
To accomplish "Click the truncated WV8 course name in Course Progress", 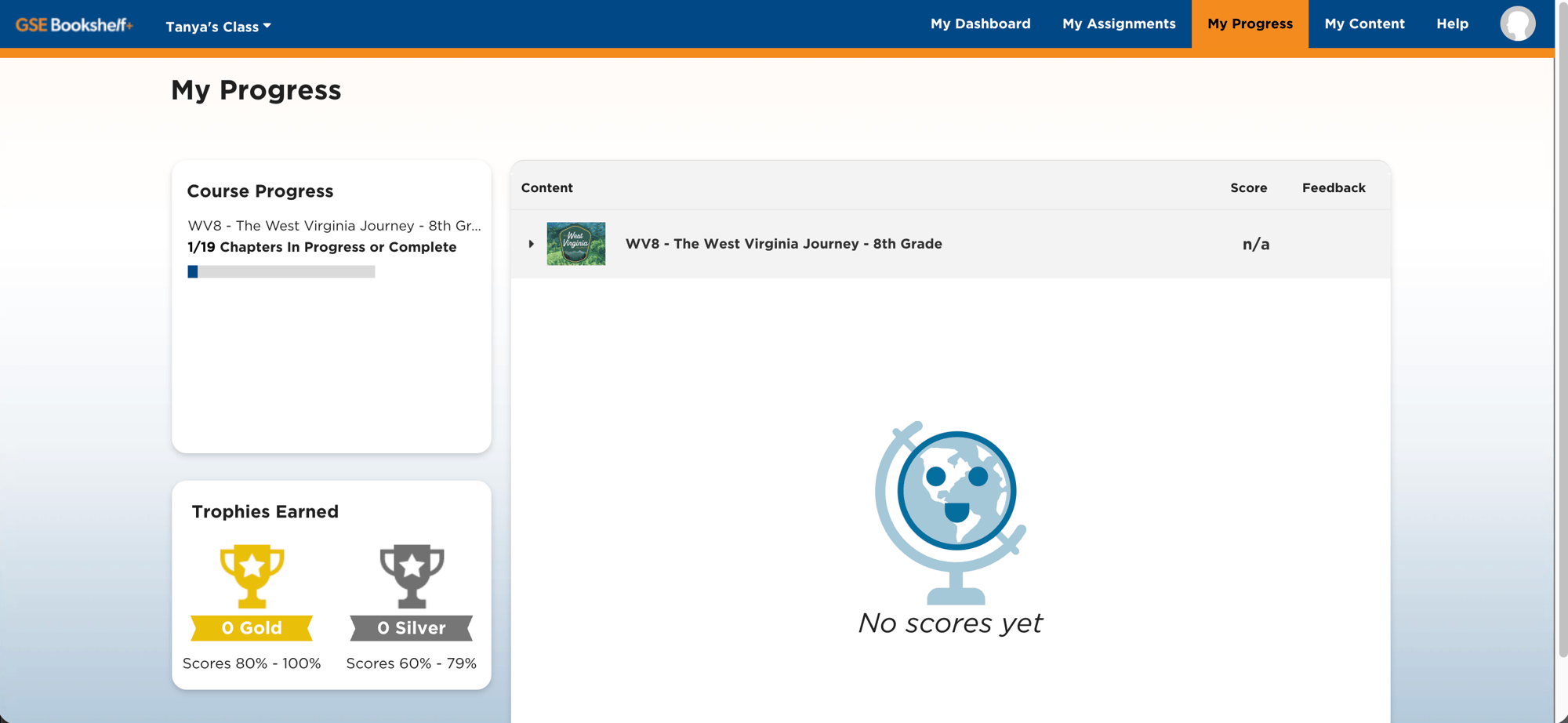I will pos(334,226).
